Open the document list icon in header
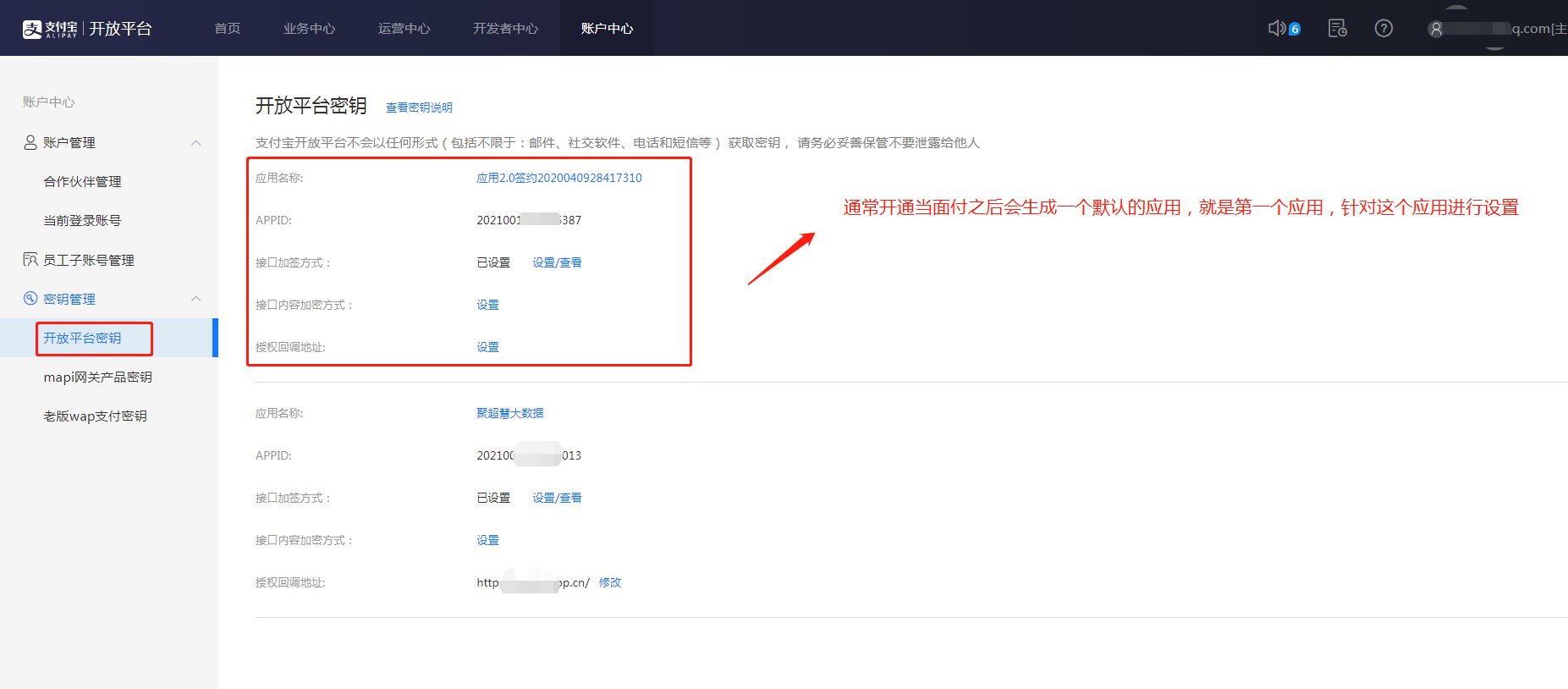This screenshot has width=1568, height=689. (x=1337, y=29)
